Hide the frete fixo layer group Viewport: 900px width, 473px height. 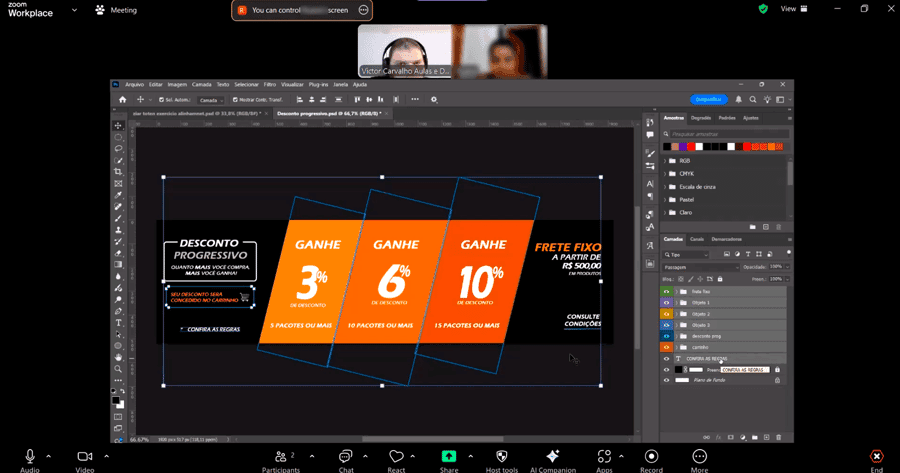click(x=666, y=292)
